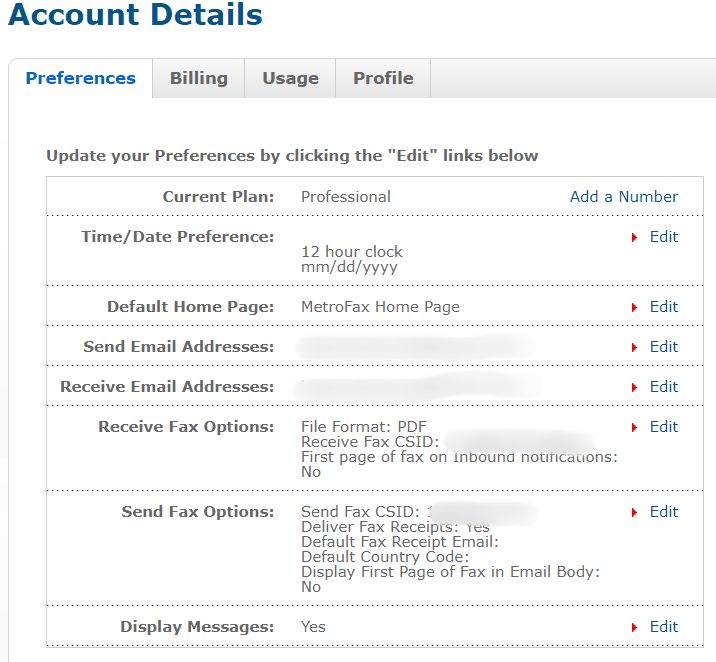Edit the Default Home Page setting
716x662 pixels.
664,307
